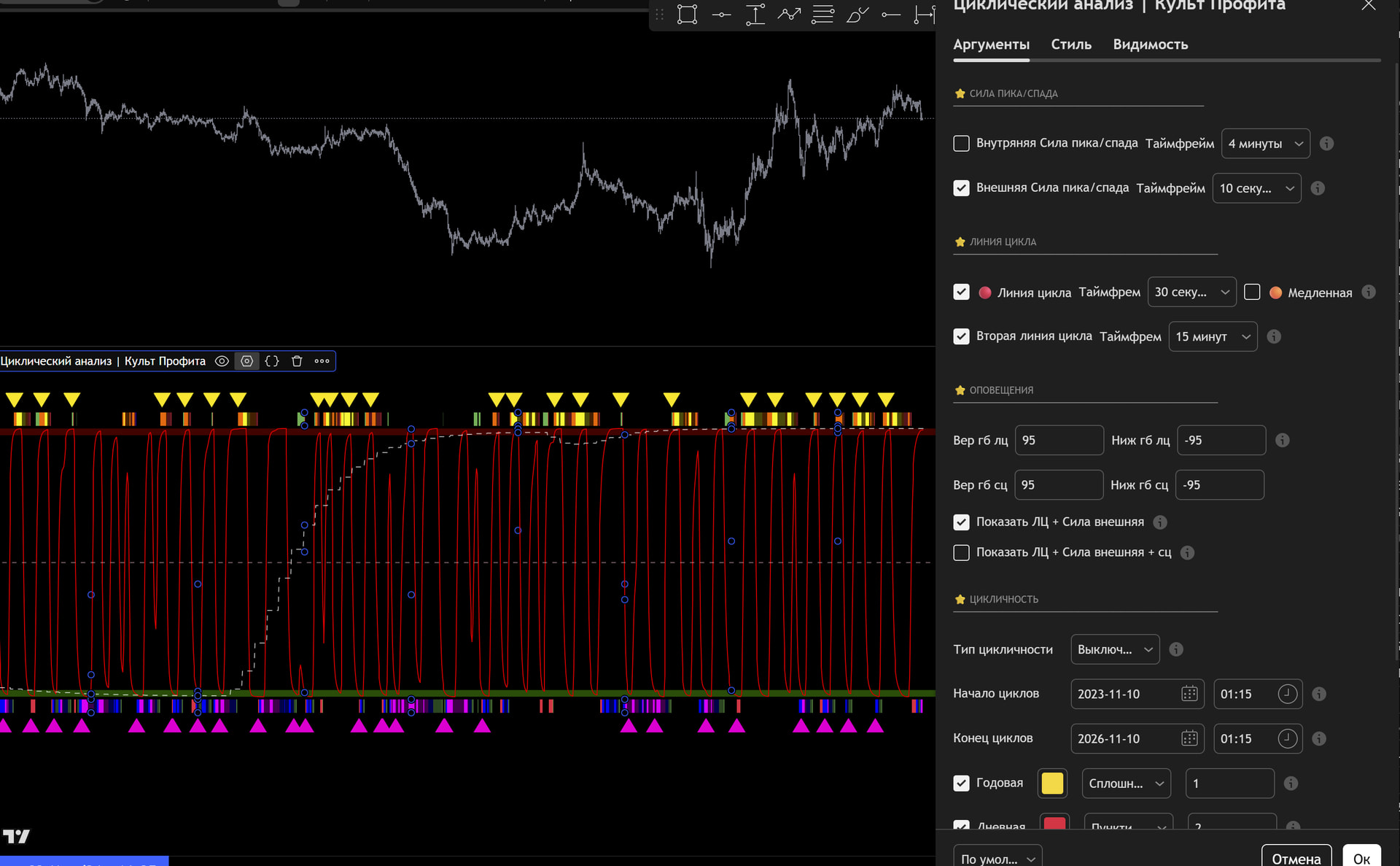Screen dimensions: 1400x866
Task: Delete indicator with trash icon
Action: point(297,361)
